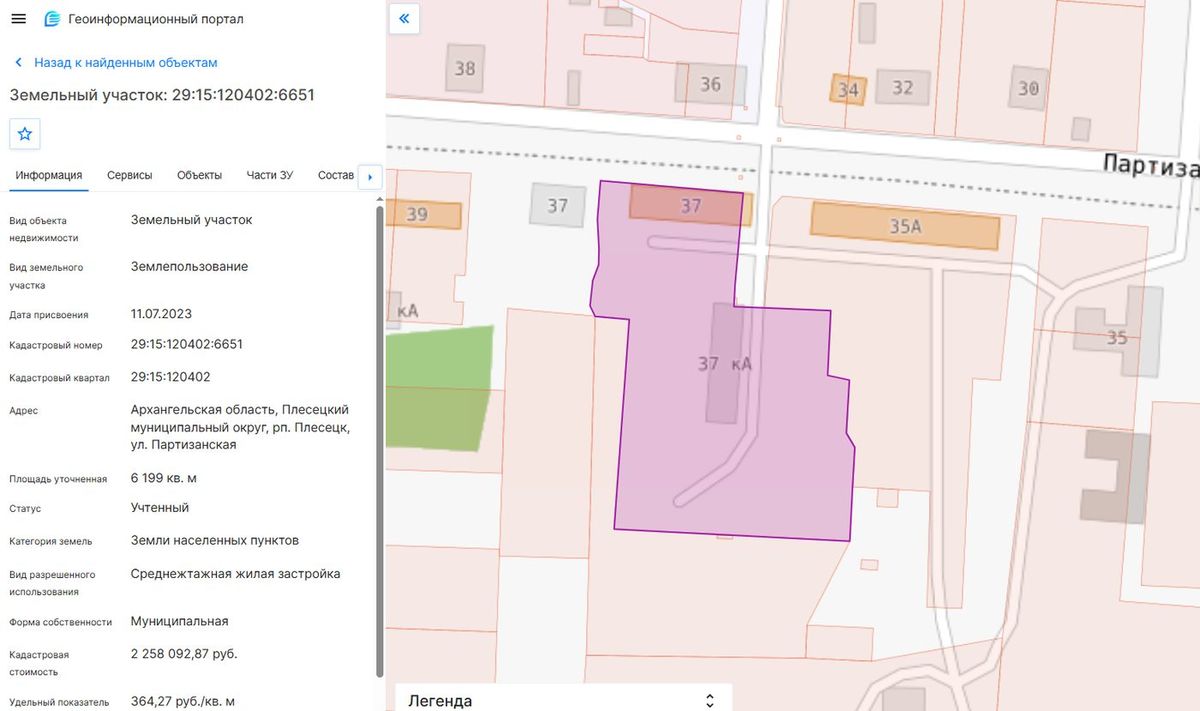Click the Геоинформационный портал title text

point(156,19)
